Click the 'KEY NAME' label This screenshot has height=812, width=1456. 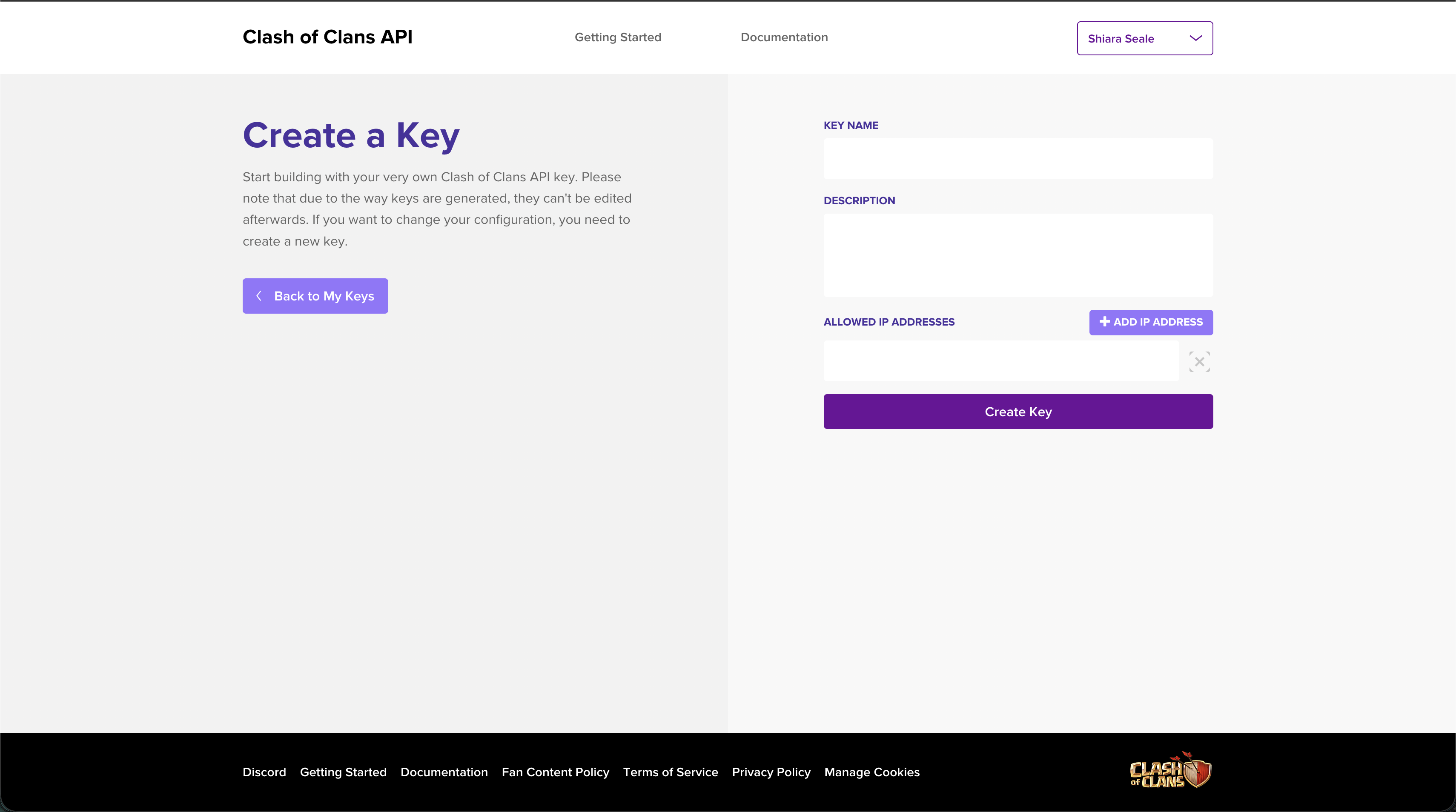[x=851, y=126]
